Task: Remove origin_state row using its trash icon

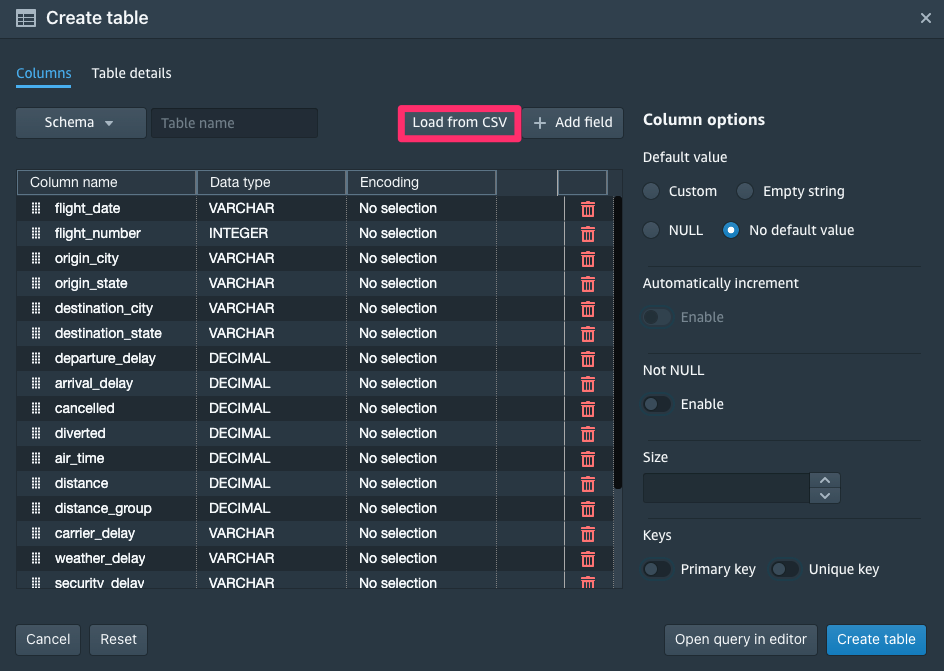Action: point(588,284)
